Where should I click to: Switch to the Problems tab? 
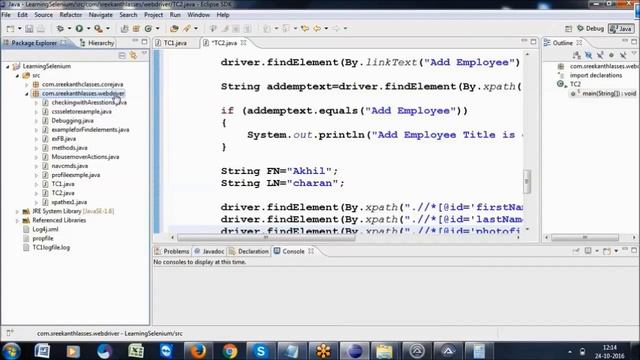point(172,251)
